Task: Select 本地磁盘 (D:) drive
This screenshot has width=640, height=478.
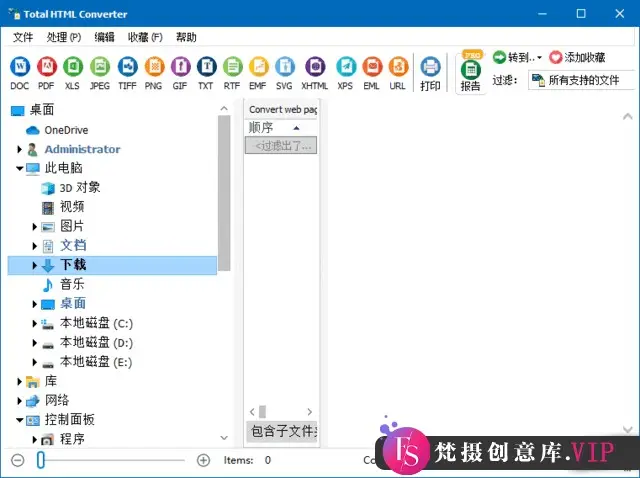Action: (96, 342)
